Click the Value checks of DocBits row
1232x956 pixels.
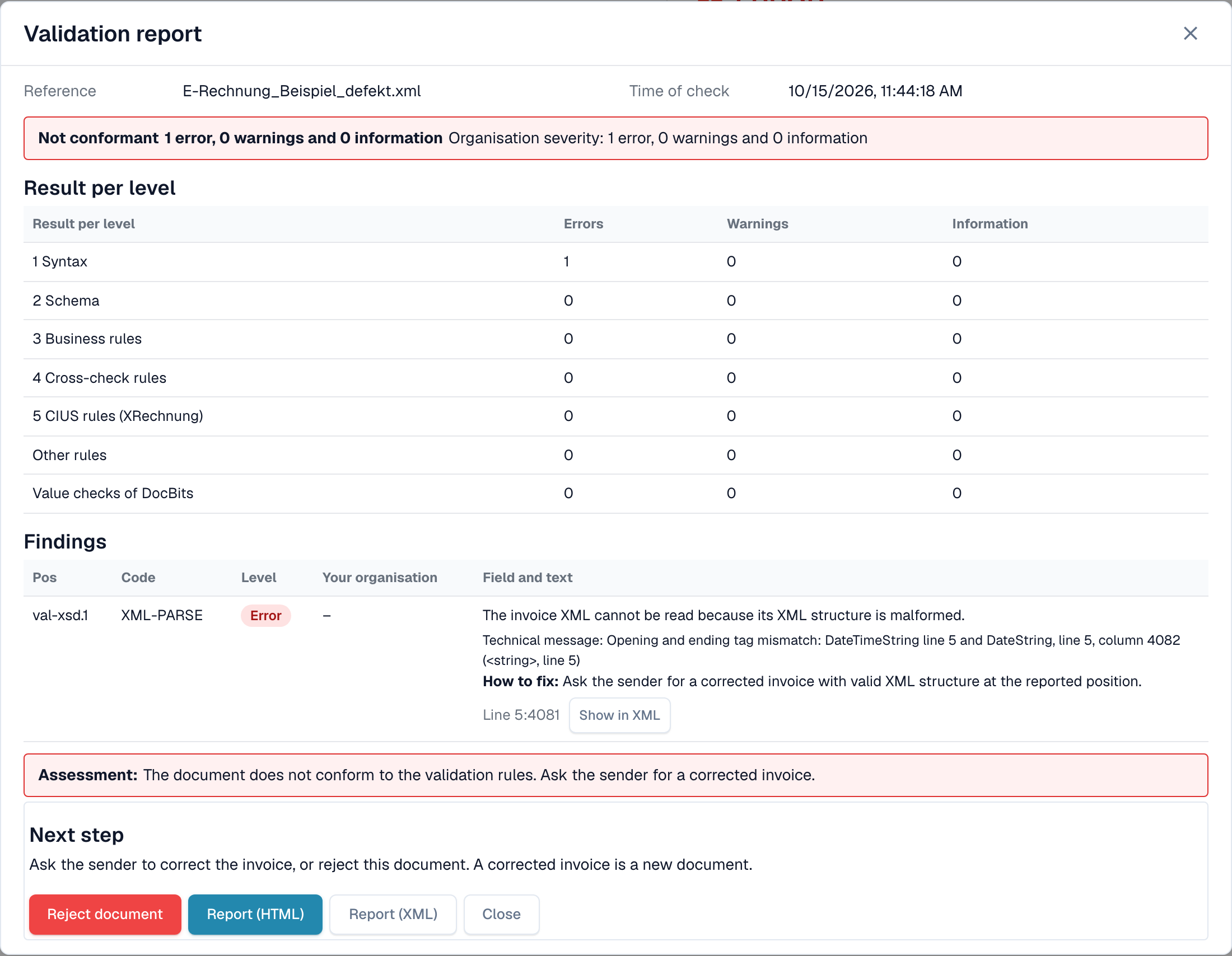[x=616, y=493]
